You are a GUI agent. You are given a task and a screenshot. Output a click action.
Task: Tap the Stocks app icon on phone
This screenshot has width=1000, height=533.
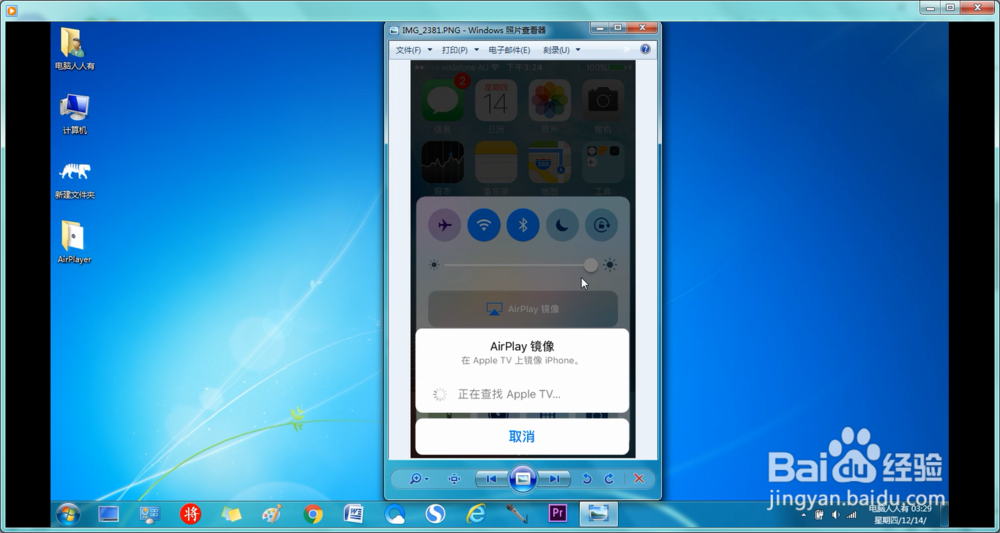[x=443, y=162]
